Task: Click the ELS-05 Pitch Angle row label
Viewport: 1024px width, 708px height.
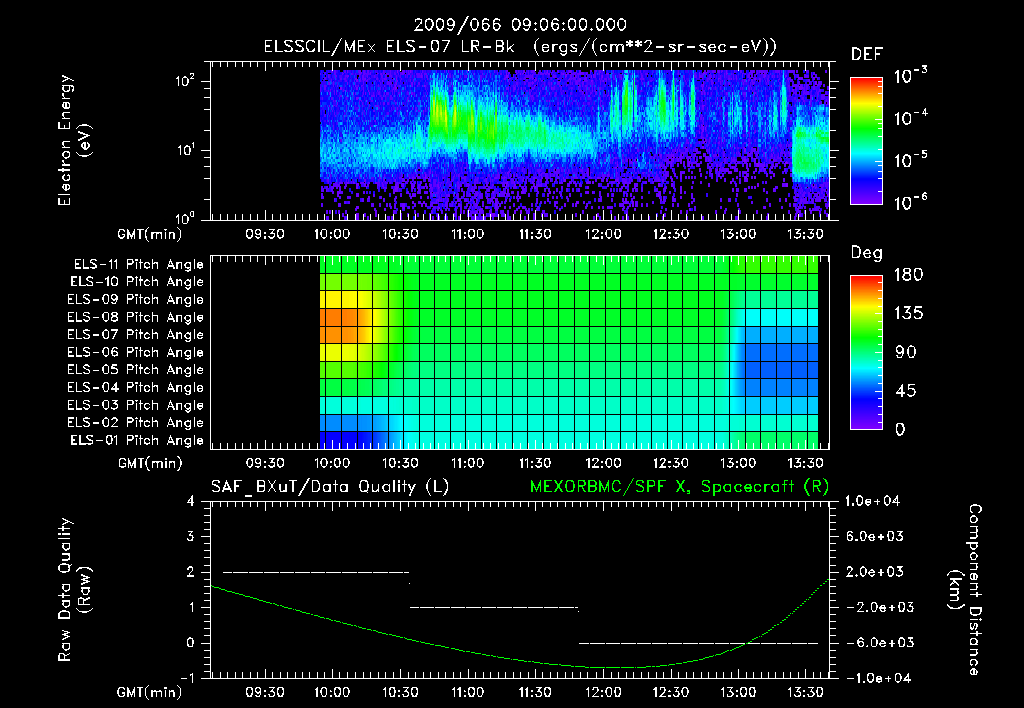Action: [136, 370]
